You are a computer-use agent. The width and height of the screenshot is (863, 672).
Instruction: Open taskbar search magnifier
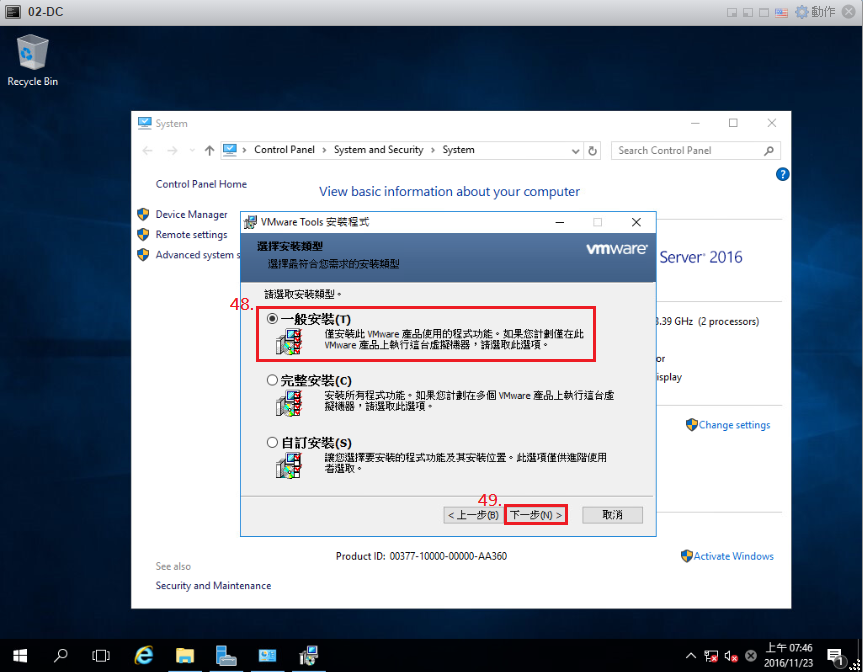(x=61, y=655)
